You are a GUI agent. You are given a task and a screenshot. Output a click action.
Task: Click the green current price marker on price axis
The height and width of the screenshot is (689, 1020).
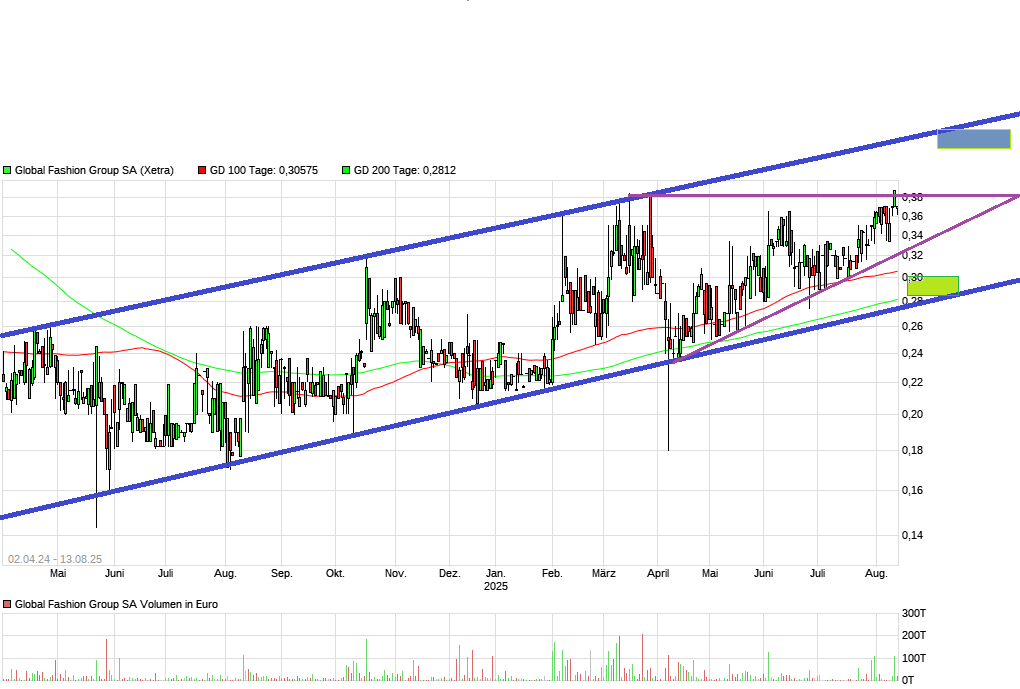pos(932,285)
